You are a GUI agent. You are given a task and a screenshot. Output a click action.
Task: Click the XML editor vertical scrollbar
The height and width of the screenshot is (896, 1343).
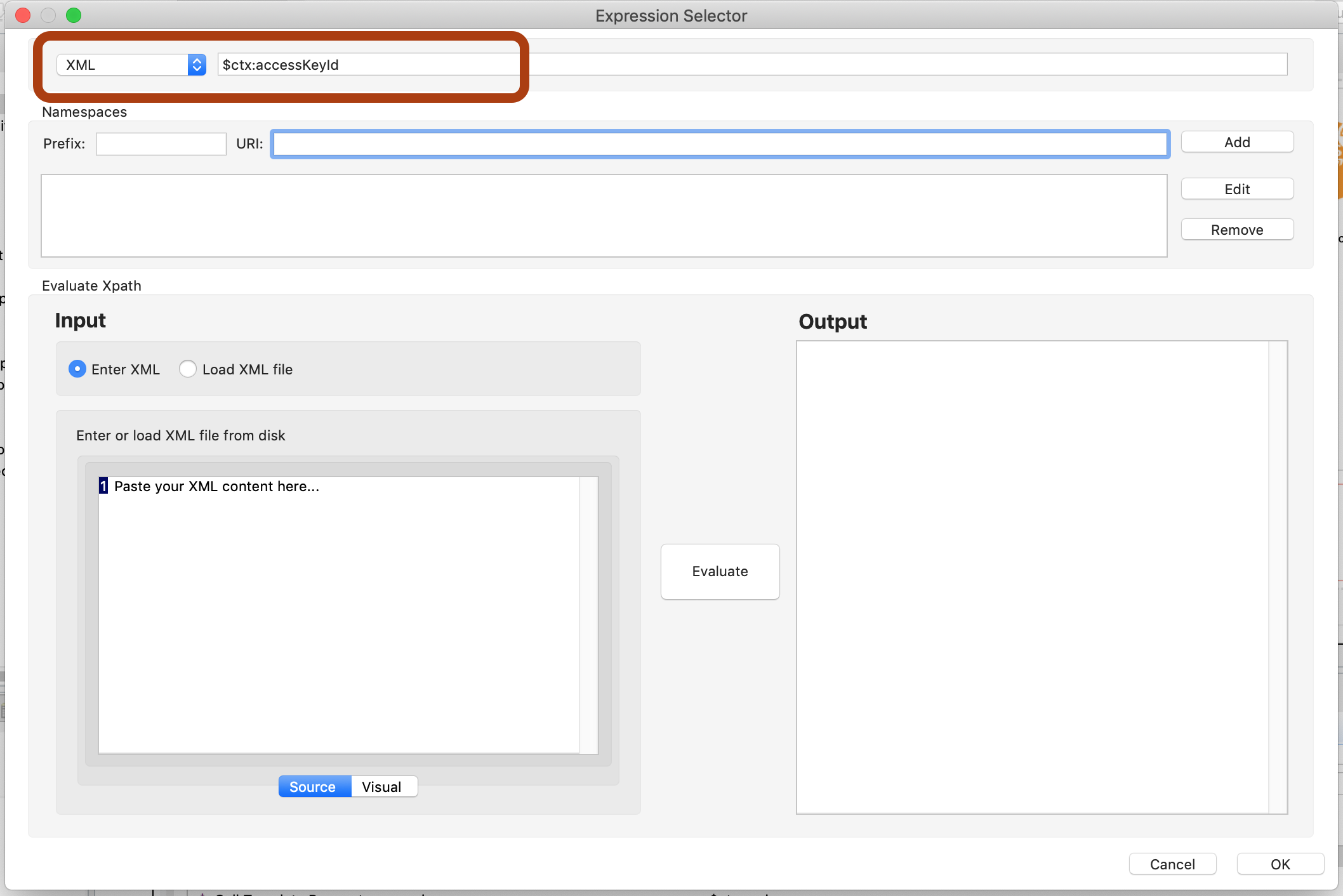tap(588, 614)
